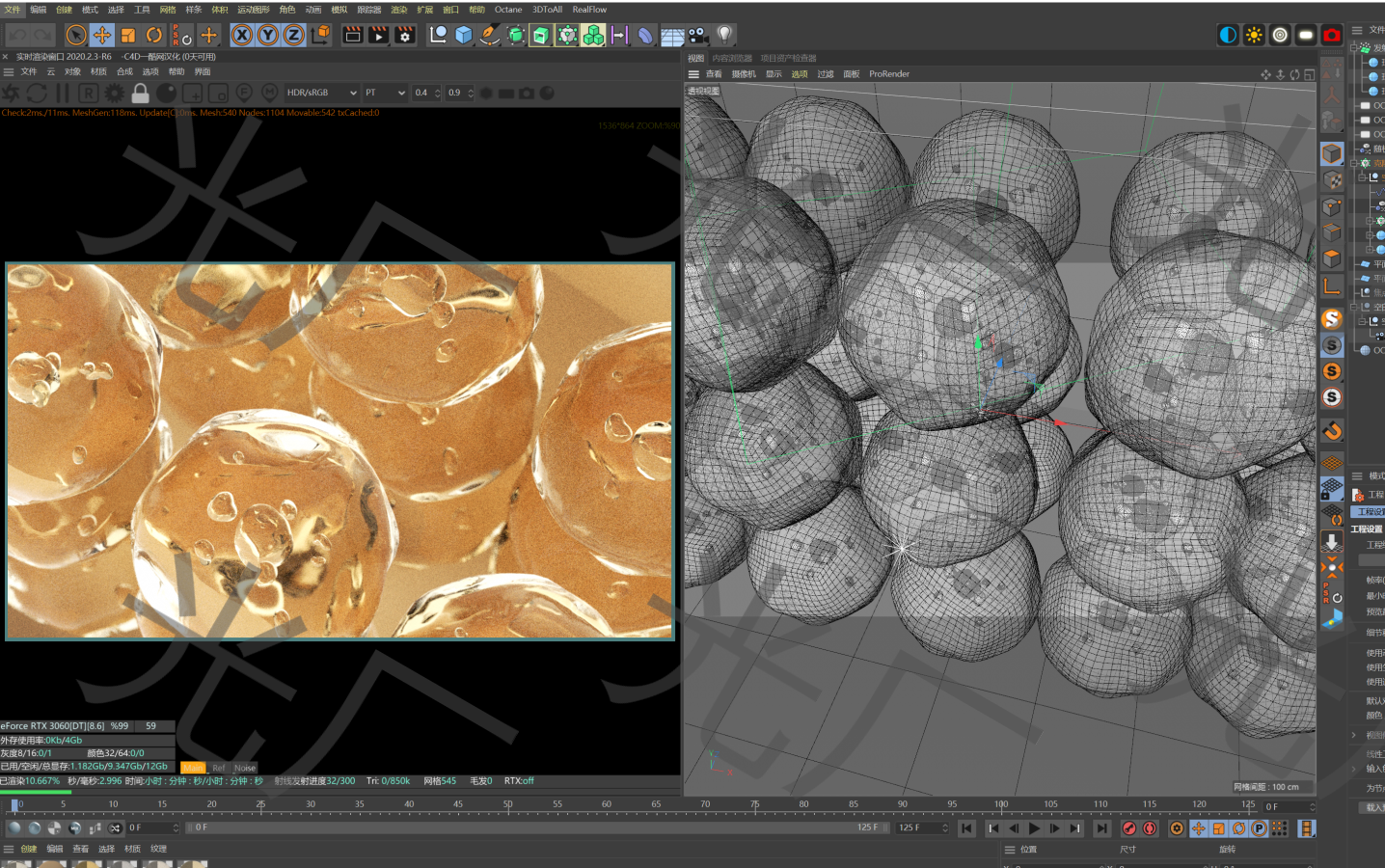1385x868 pixels.
Task: Toggle the Y axis lock button
Action: point(267,35)
